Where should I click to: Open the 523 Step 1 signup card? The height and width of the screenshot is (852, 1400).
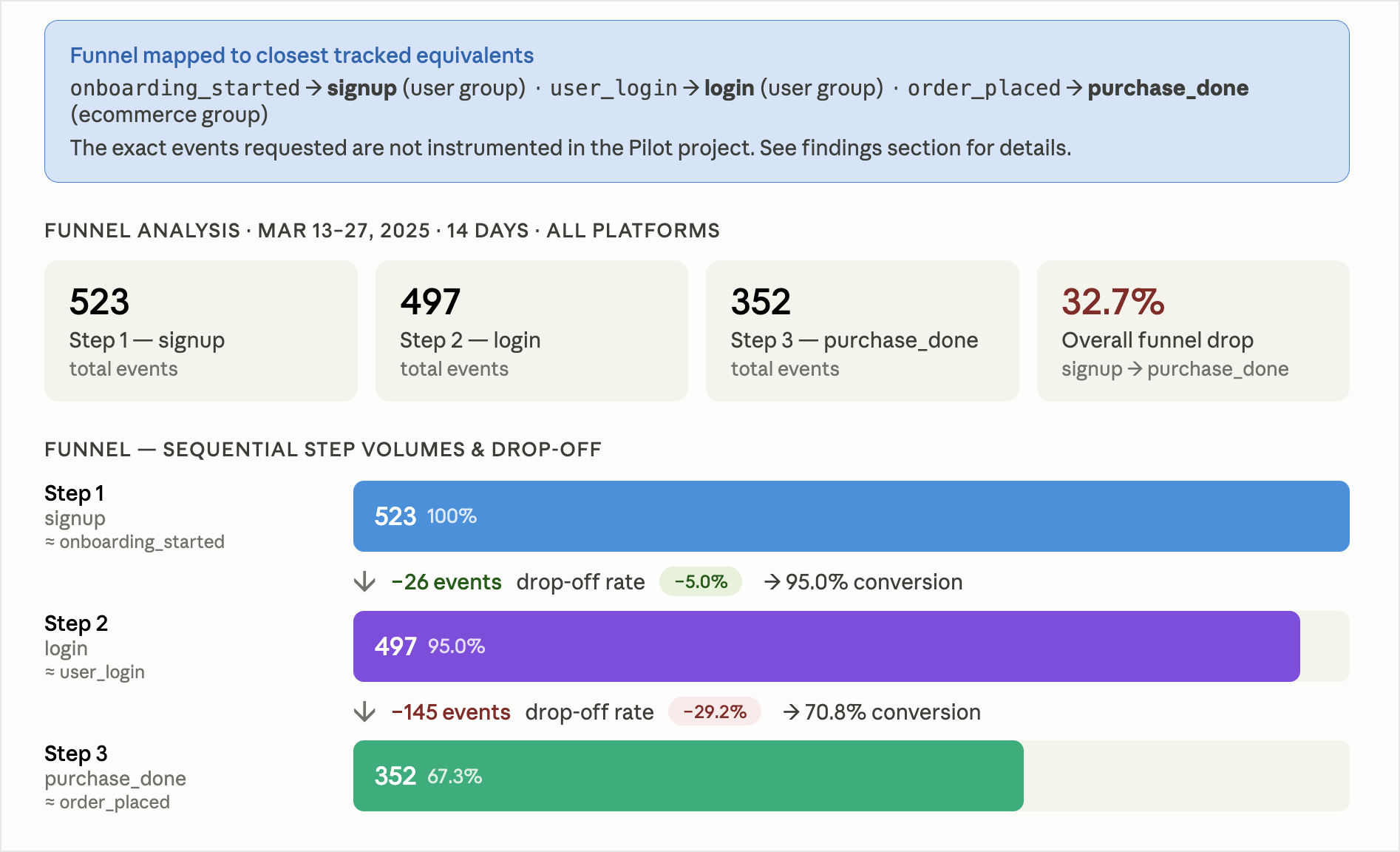[x=200, y=331]
